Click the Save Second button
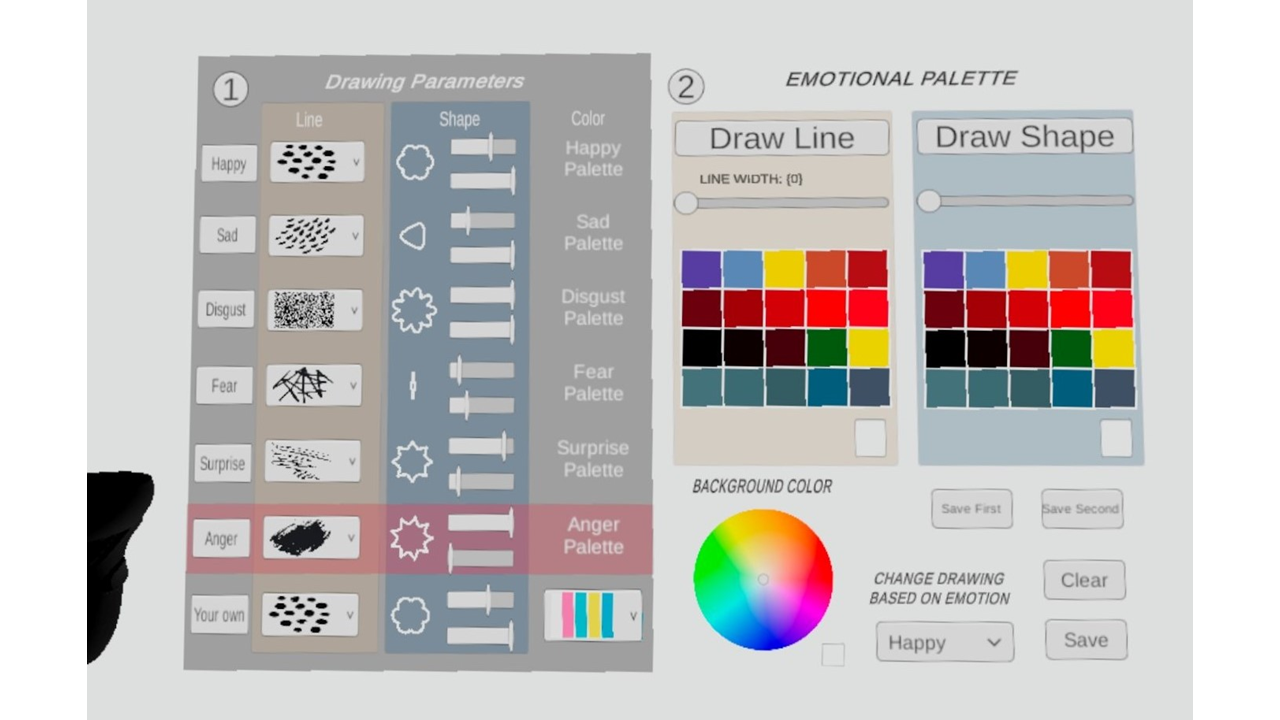The width and height of the screenshot is (1280, 720). coord(1081,508)
